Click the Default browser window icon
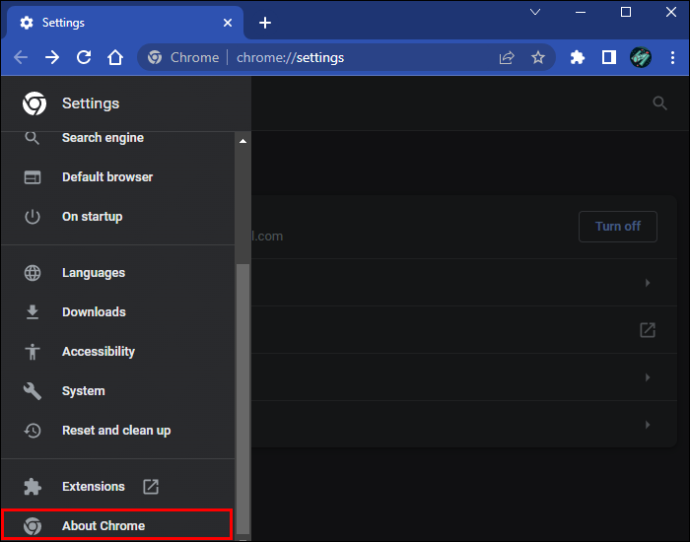 pos(32,177)
